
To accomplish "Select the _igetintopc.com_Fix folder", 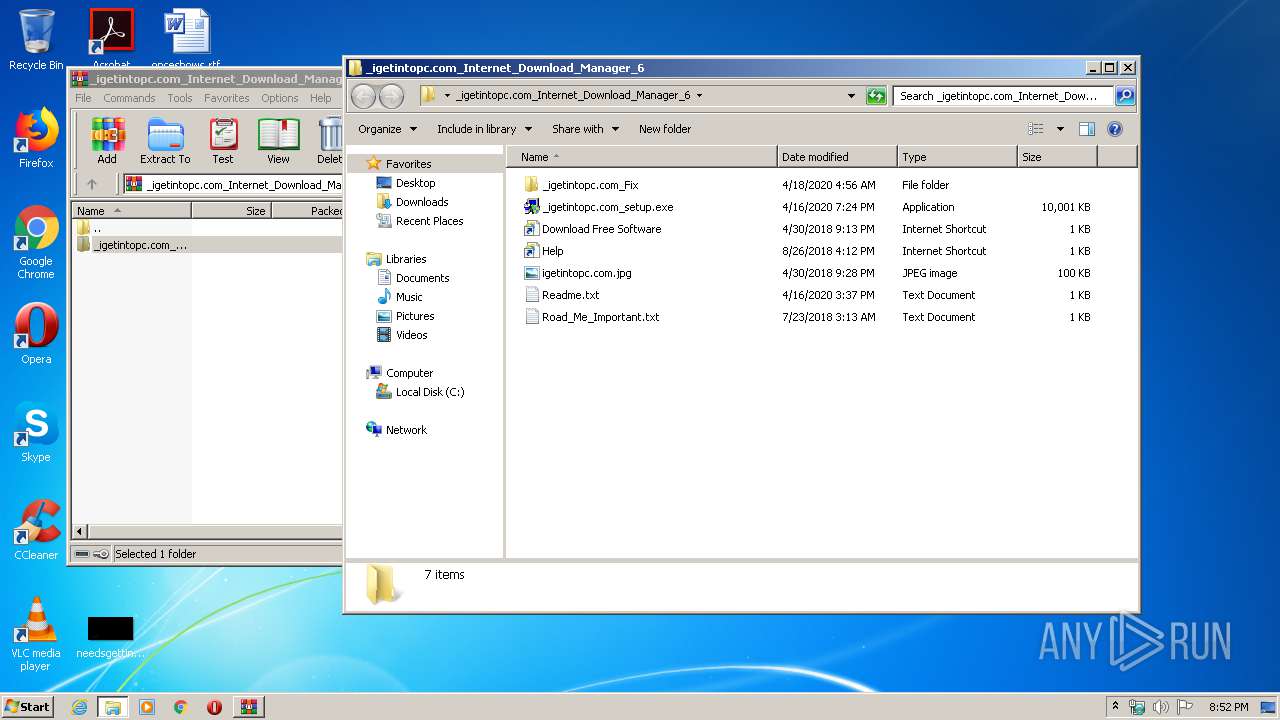I will pyautogui.click(x=581, y=185).
